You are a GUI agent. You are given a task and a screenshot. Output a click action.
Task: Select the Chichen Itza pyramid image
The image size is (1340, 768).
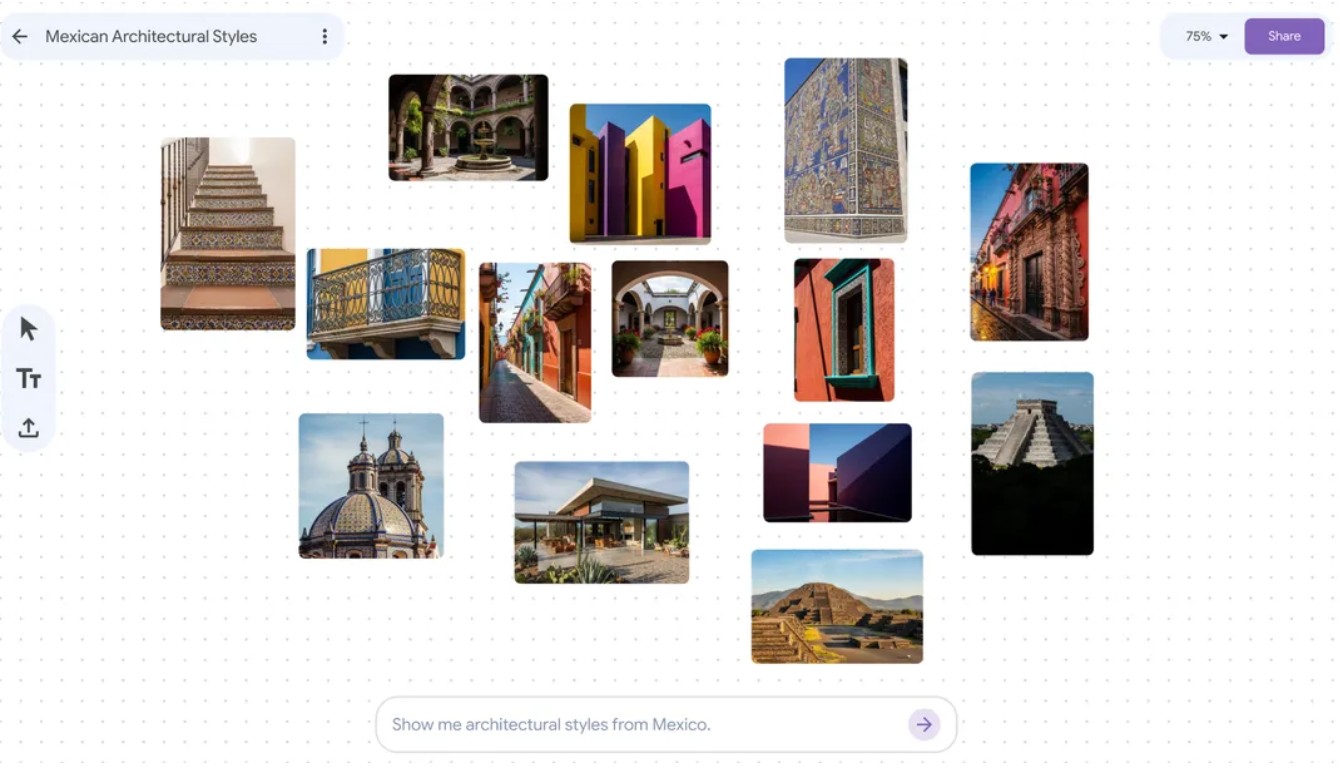click(1032, 464)
